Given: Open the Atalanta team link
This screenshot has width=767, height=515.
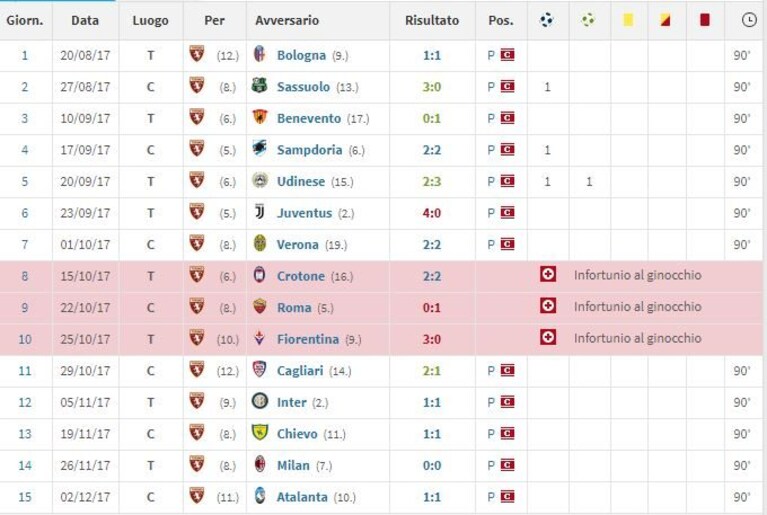Looking at the screenshot, I should [302, 497].
